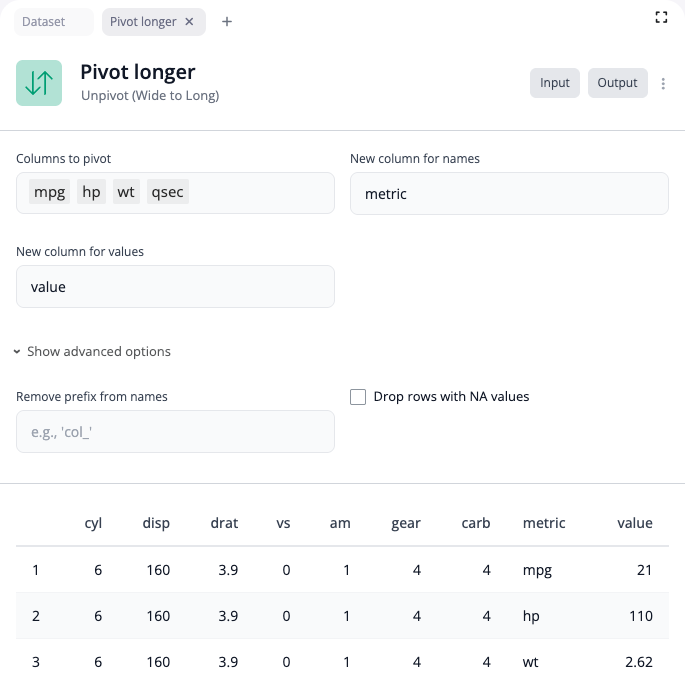685x680 pixels.
Task: Open the three-dot more options menu
Action: point(664,84)
